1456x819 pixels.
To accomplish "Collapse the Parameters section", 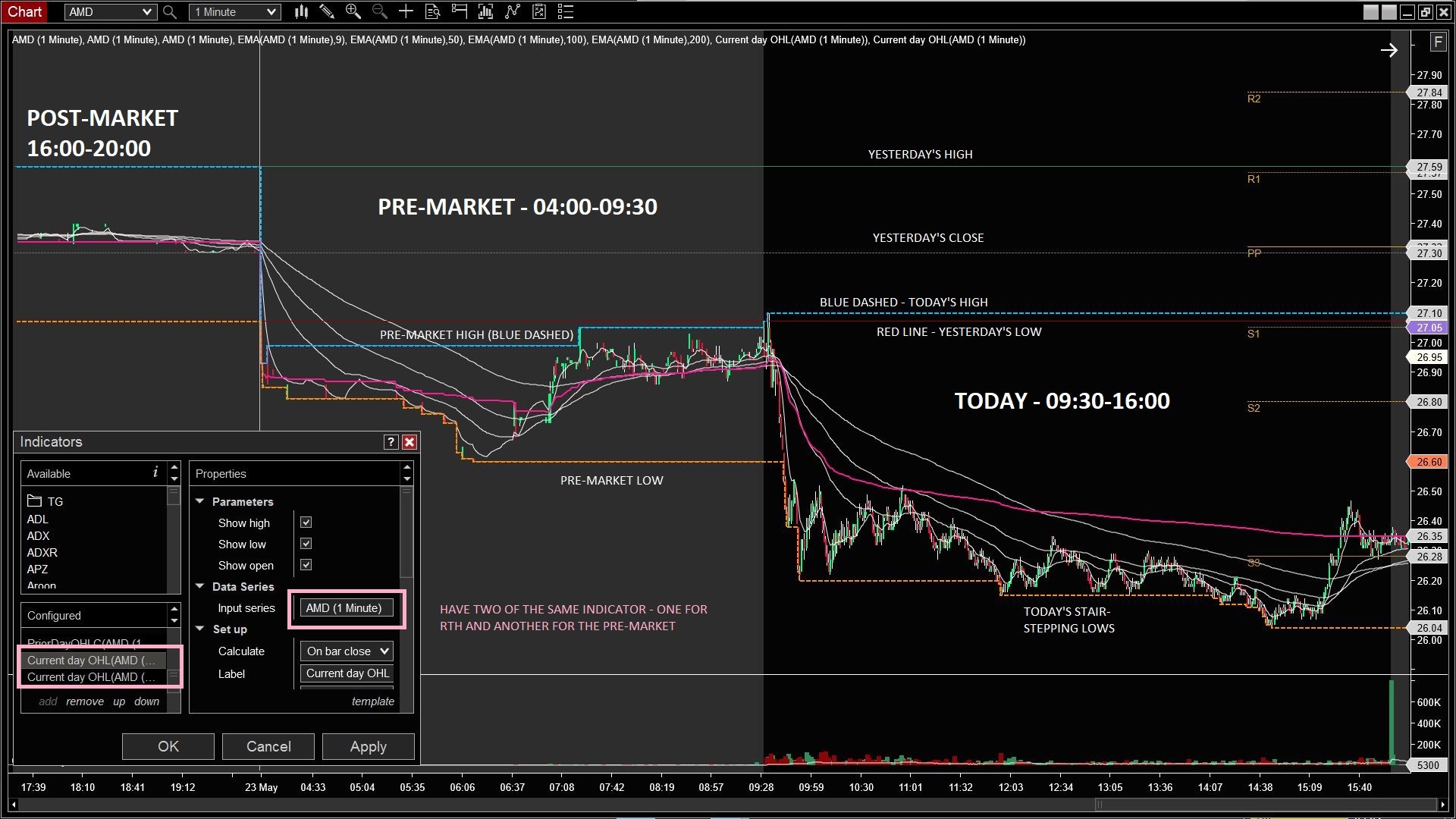I will [x=200, y=501].
